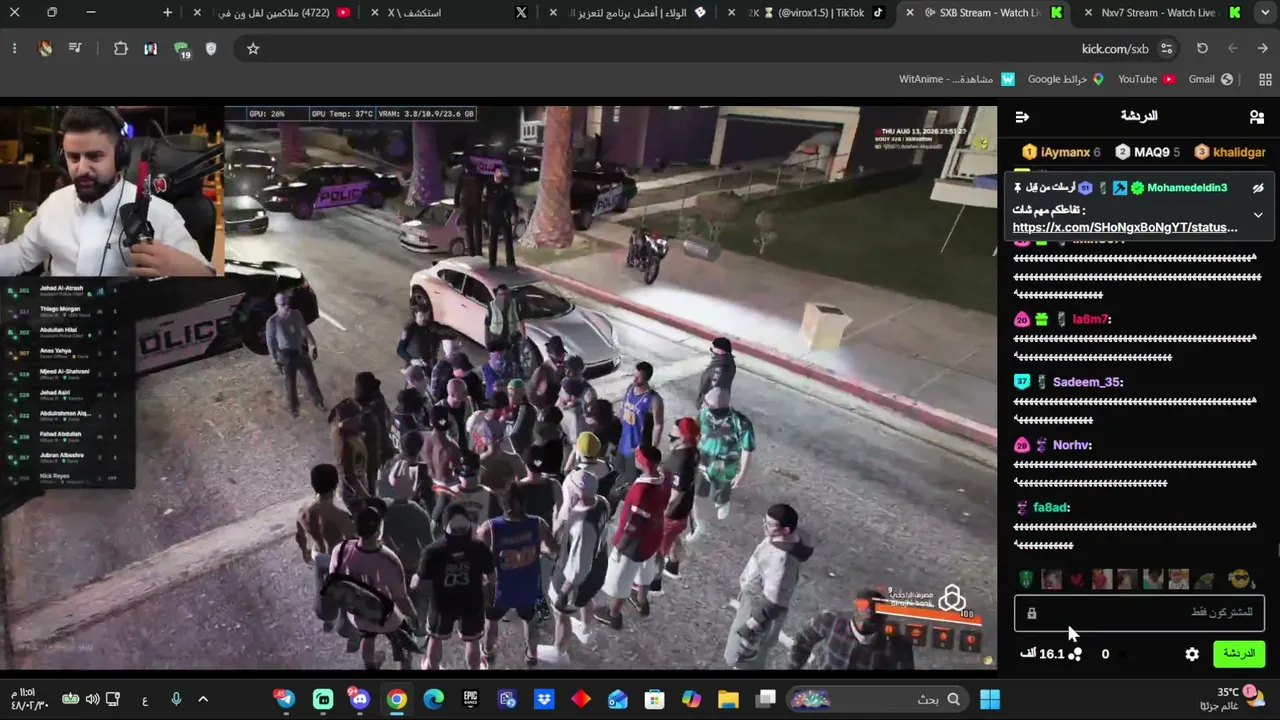Go forward to next page
Screen dimensions: 1280x720
click(x=1232, y=49)
